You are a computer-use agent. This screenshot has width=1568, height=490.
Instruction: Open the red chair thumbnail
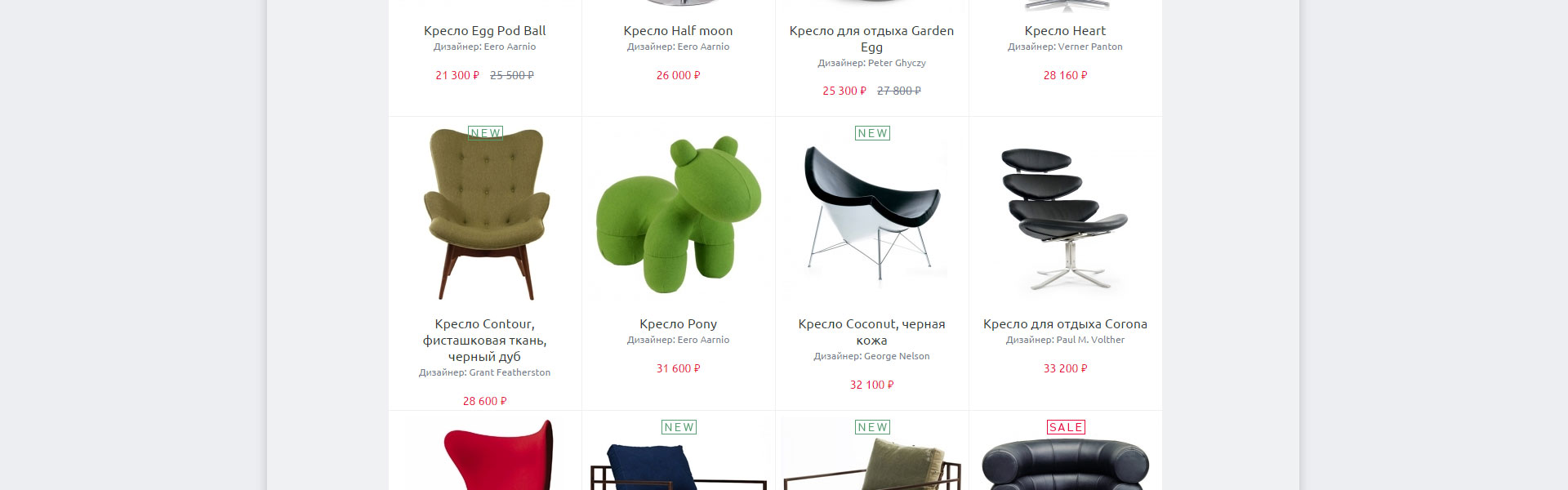pos(498,455)
